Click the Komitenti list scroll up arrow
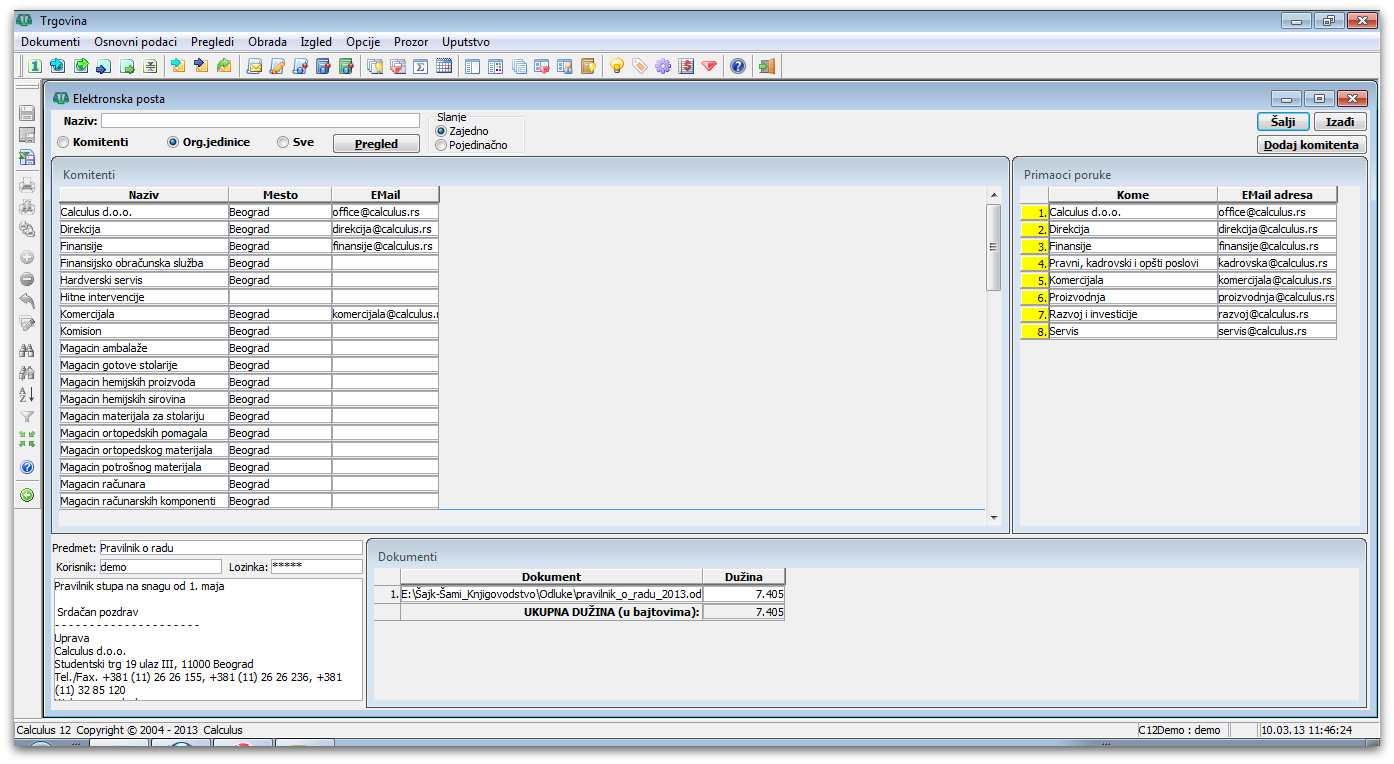This screenshot has height=764, width=1394. point(994,195)
